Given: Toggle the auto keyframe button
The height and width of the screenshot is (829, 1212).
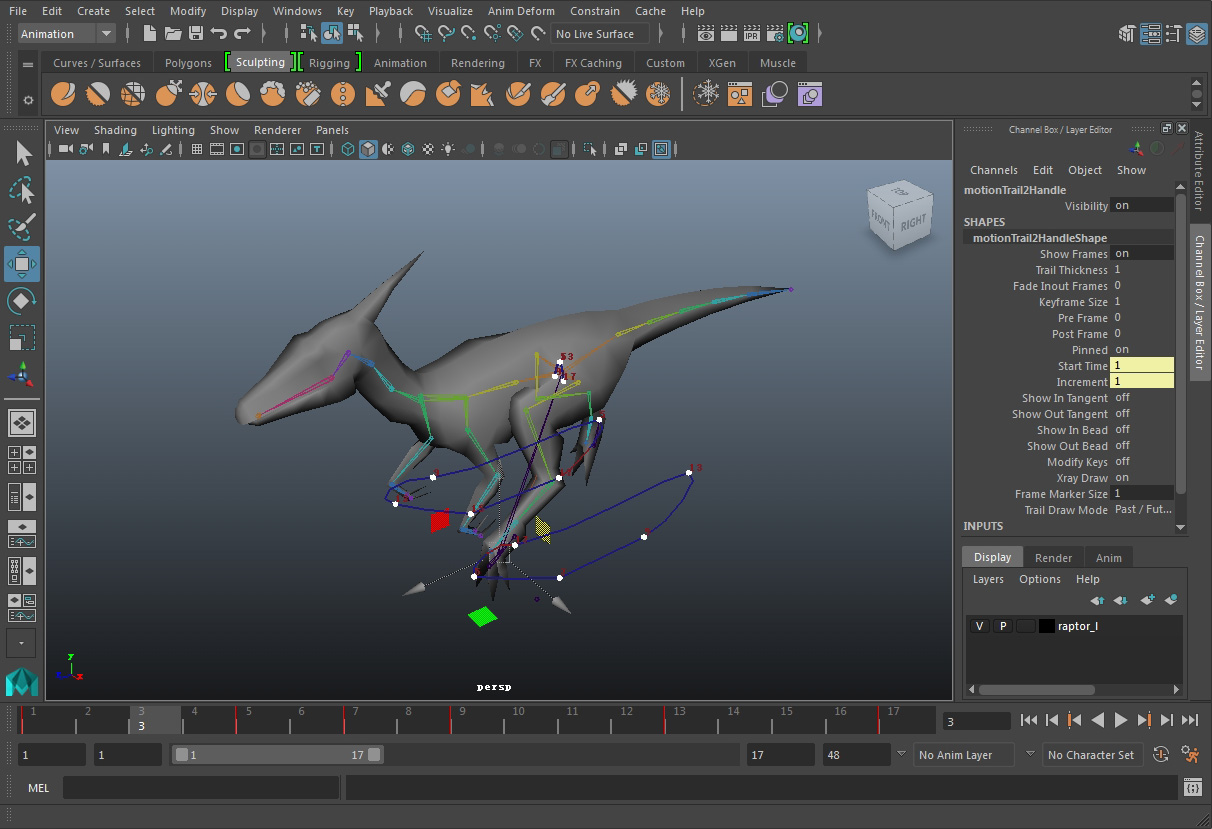Looking at the screenshot, I should [x=1161, y=755].
